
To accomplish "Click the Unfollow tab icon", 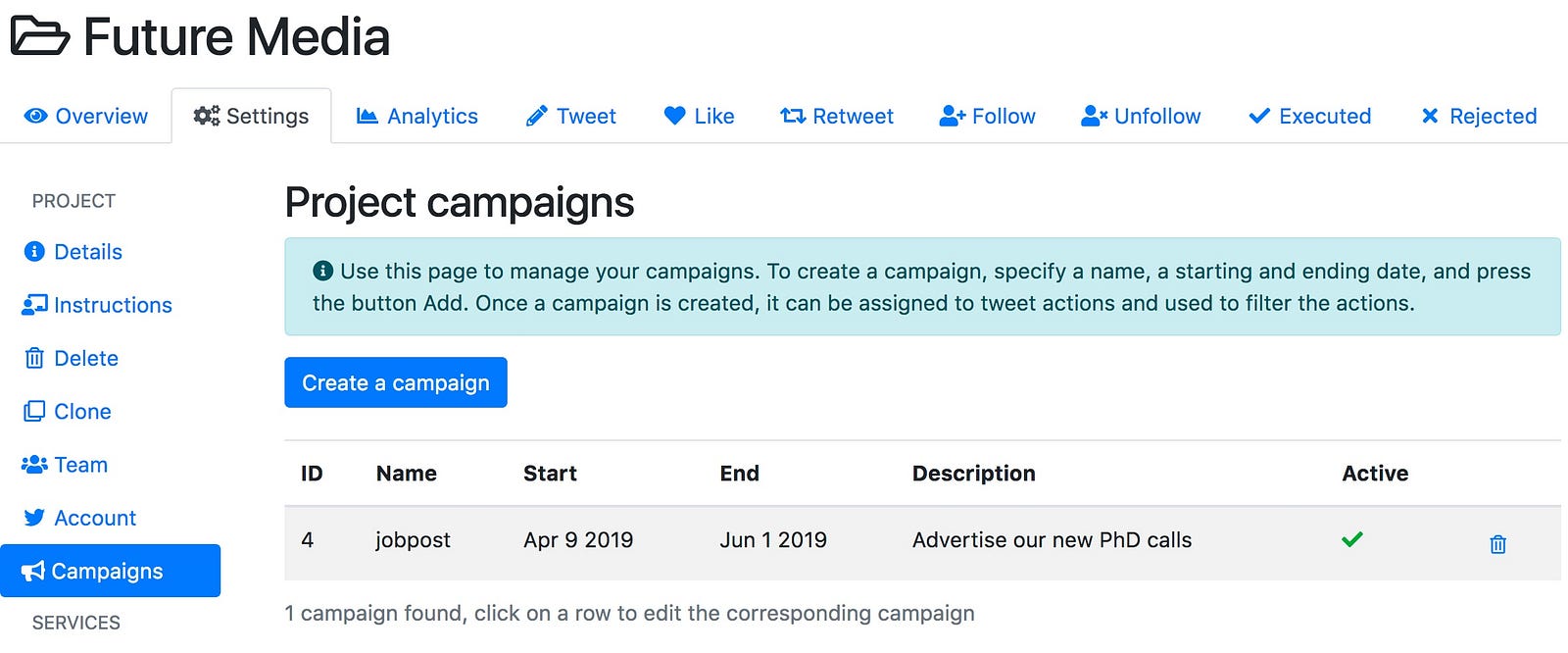I will click(1094, 116).
